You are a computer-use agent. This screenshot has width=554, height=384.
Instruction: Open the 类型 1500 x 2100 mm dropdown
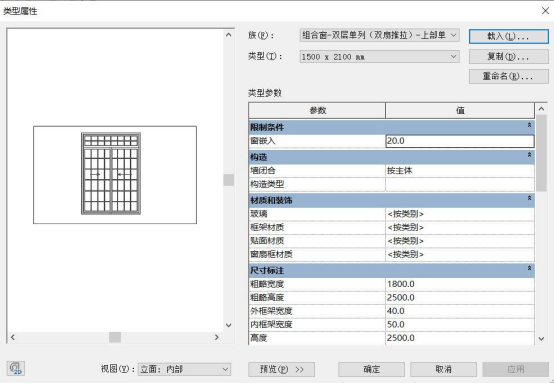380,57
